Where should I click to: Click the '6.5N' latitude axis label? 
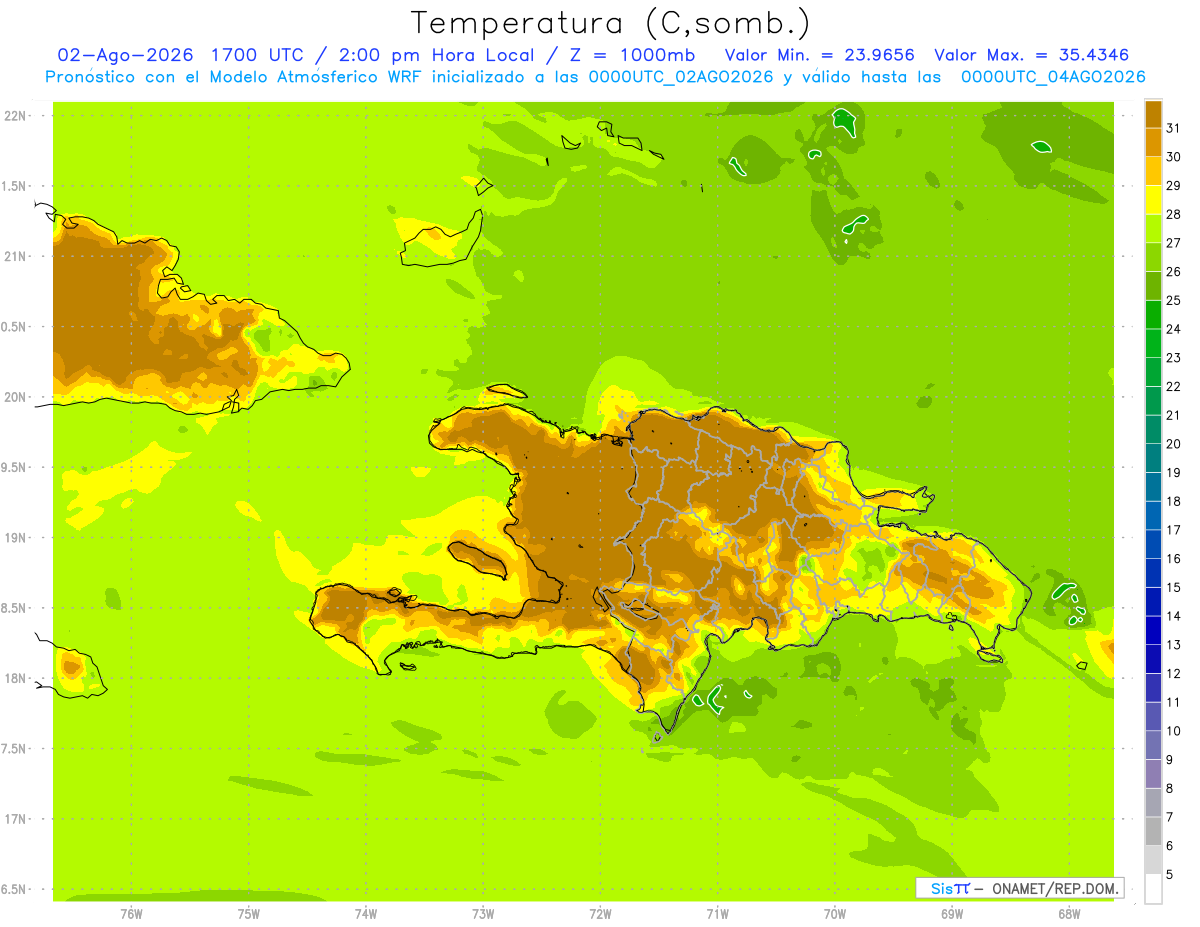click(x=15, y=889)
